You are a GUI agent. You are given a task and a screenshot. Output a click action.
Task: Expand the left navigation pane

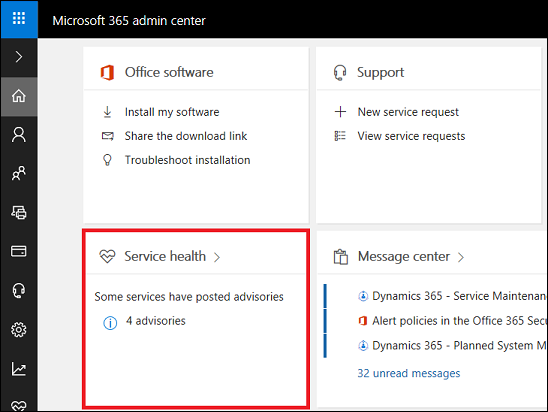click(19, 57)
